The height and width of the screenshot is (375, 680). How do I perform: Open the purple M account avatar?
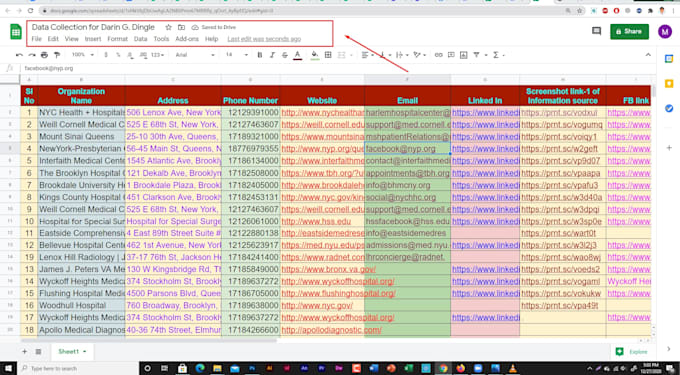click(x=665, y=31)
